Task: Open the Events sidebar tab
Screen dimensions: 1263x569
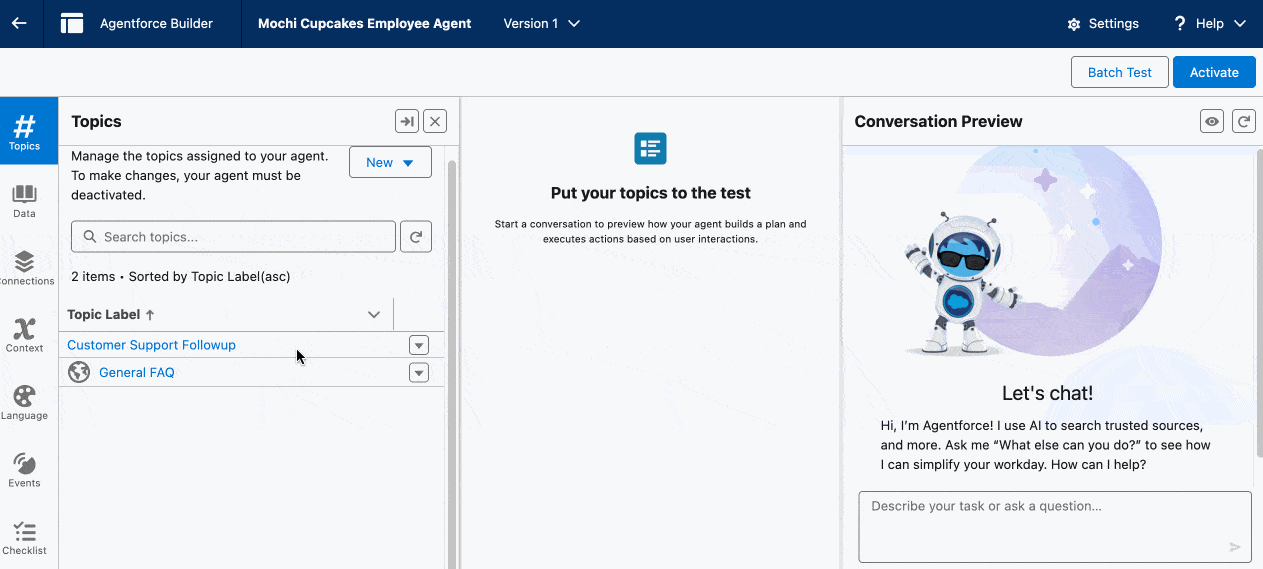Action: 25,469
